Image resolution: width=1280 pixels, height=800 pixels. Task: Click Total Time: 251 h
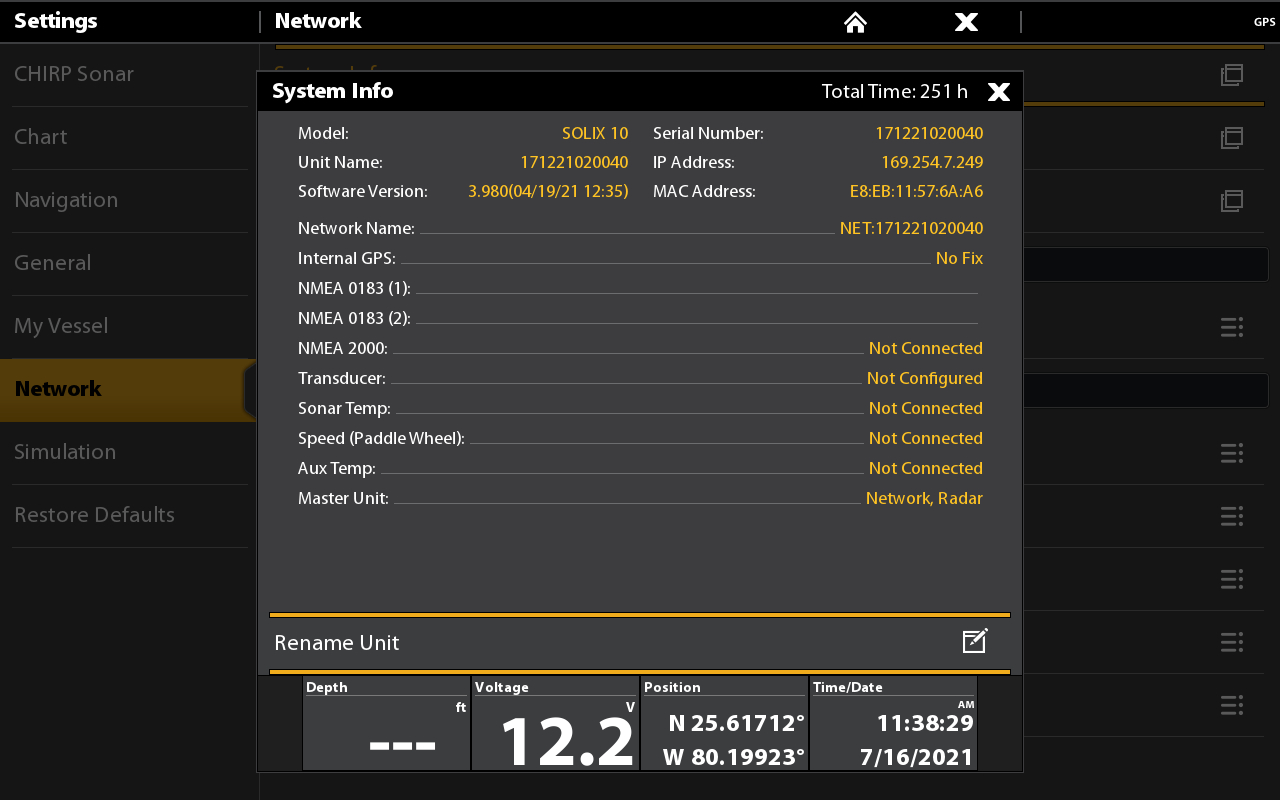(x=894, y=92)
